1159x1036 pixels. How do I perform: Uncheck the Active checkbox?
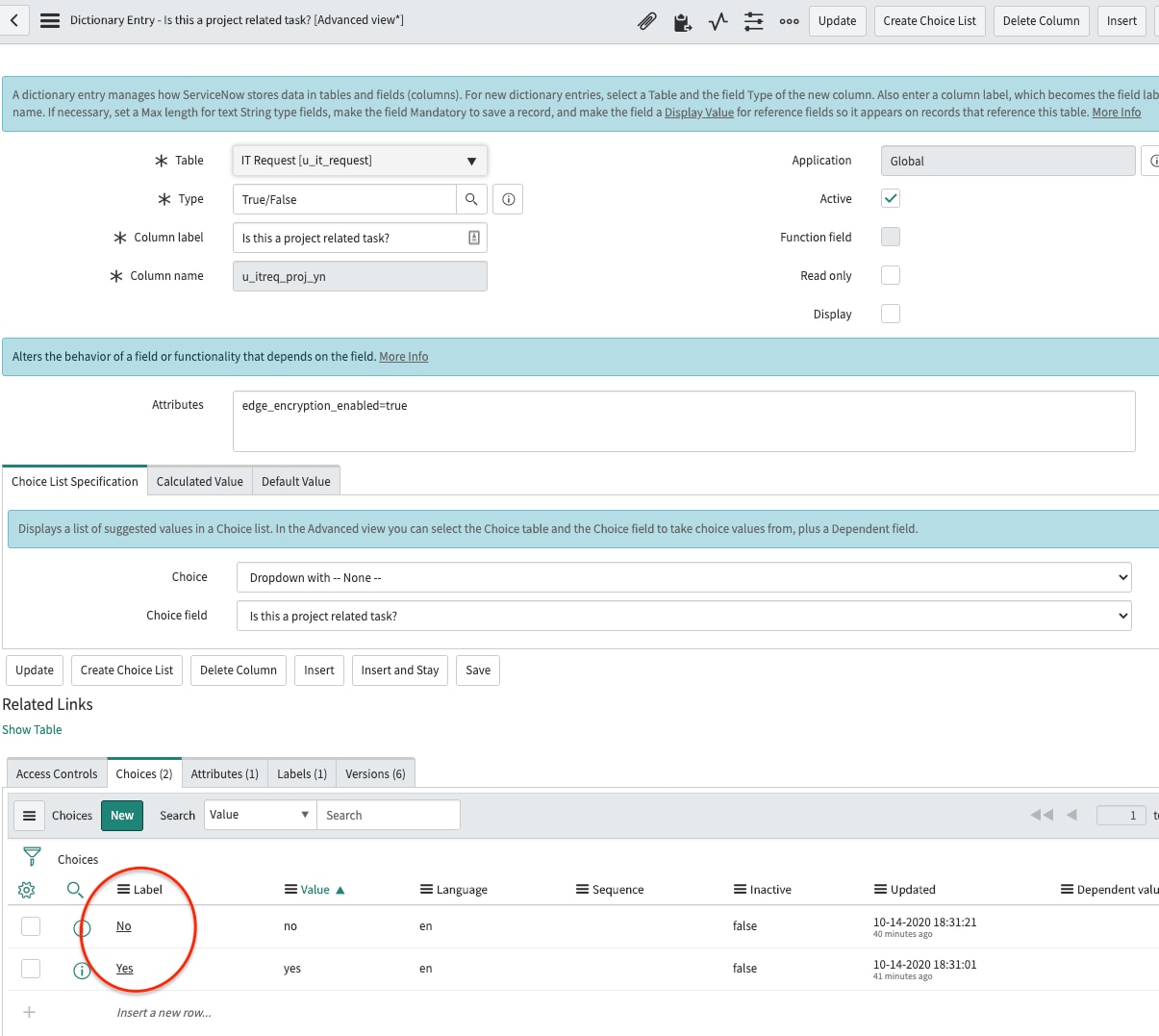coord(891,198)
